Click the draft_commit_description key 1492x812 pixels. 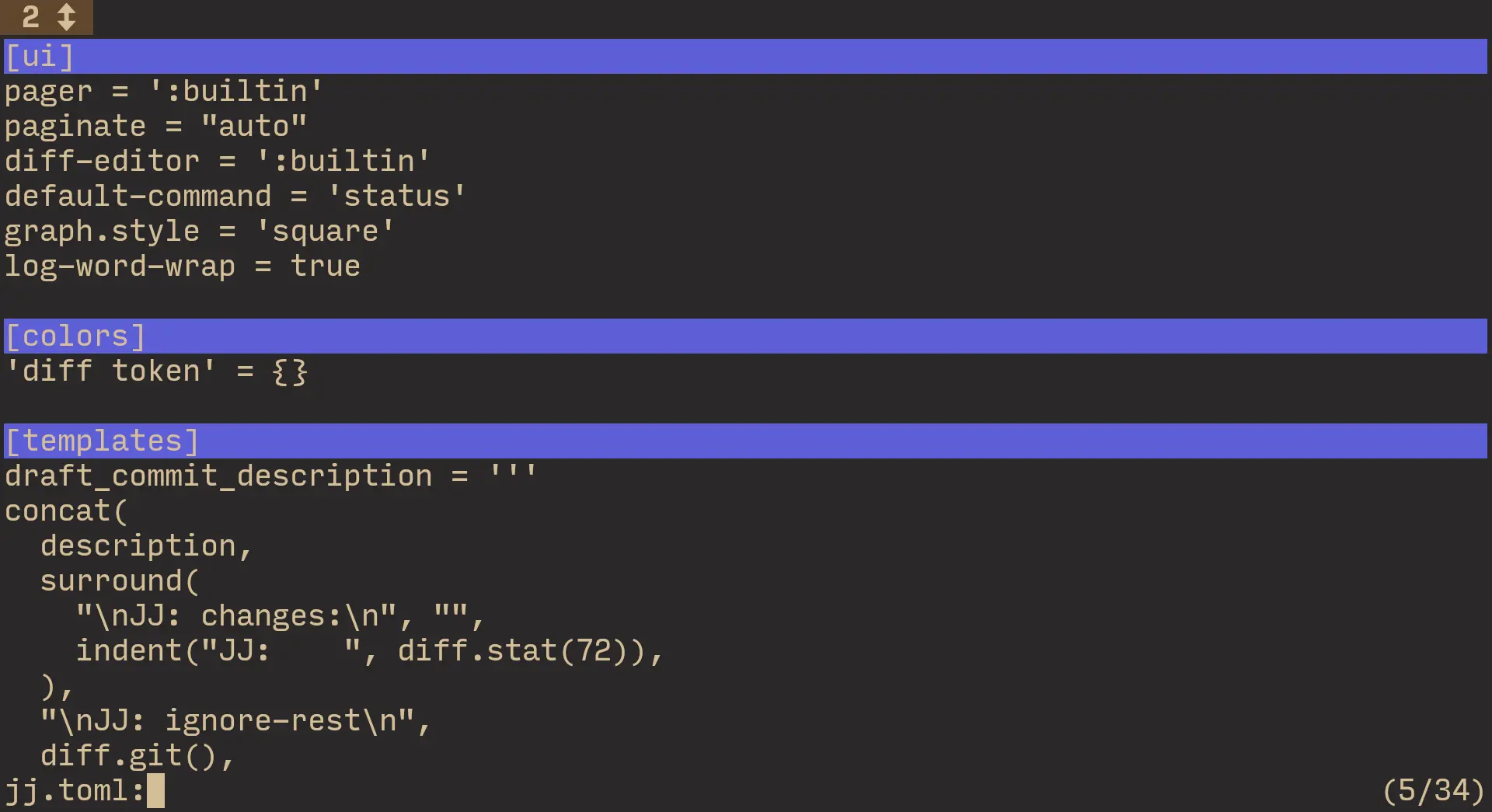pyautogui.click(x=218, y=476)
